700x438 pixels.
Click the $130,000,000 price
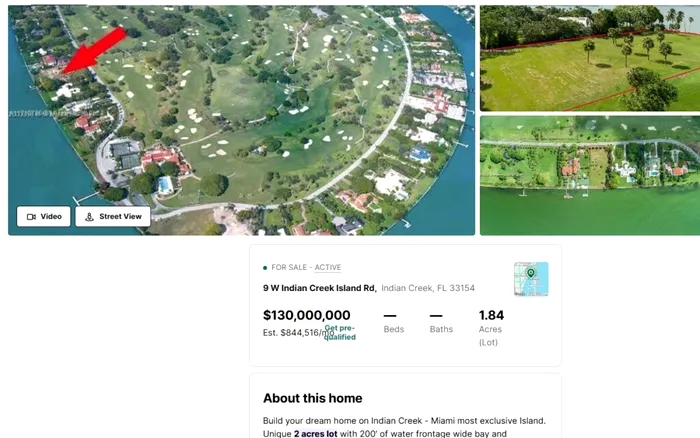(x=307, y=315)
